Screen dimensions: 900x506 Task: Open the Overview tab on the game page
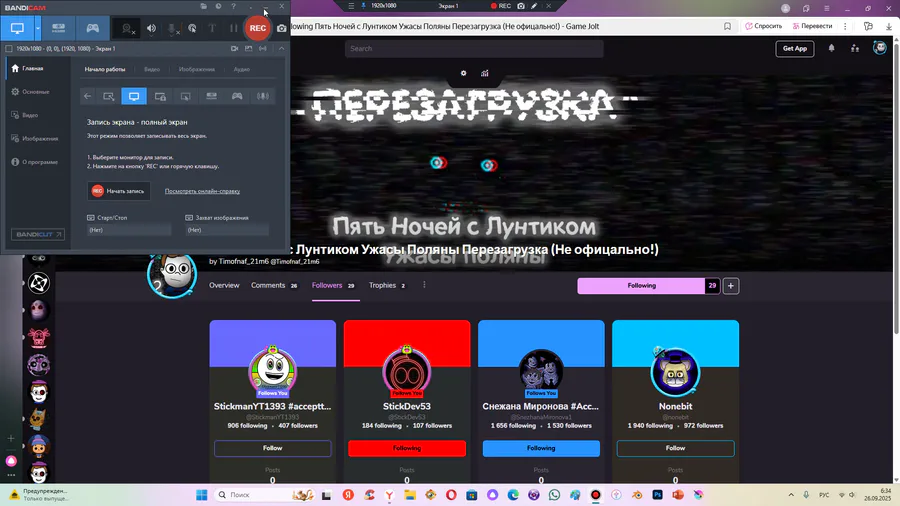(224, 286)
